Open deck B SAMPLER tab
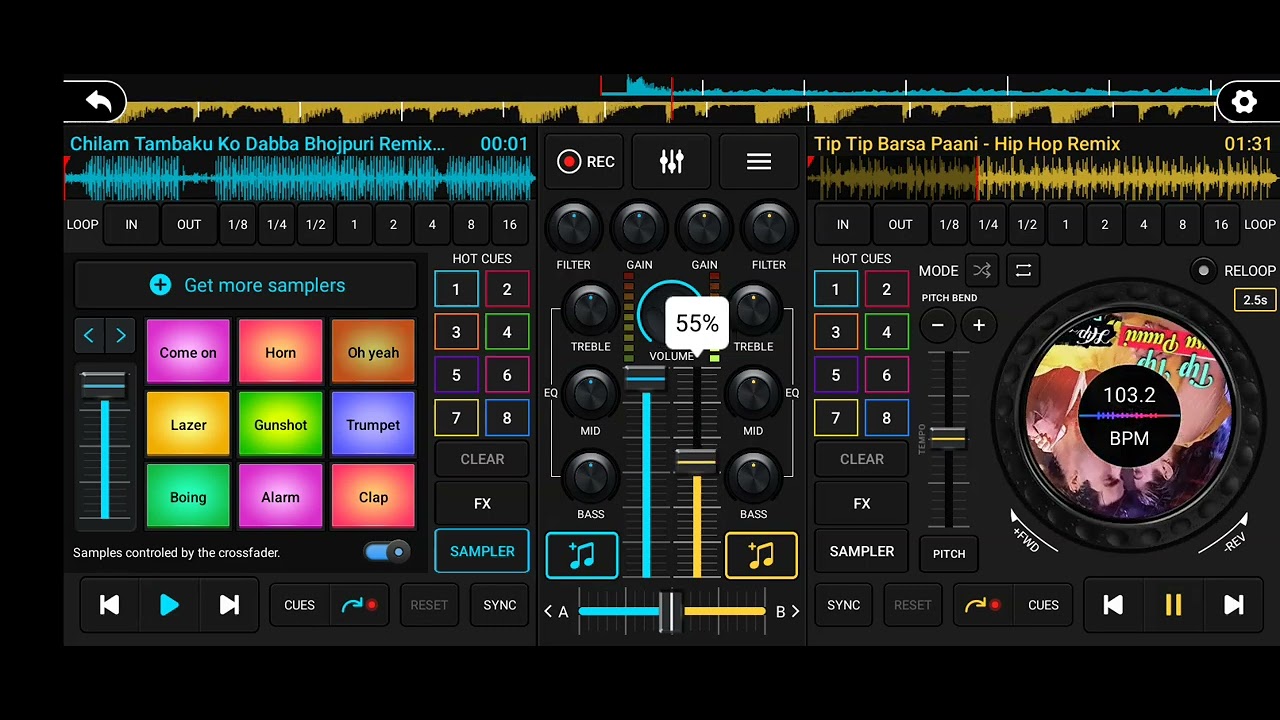 [862, 551]
